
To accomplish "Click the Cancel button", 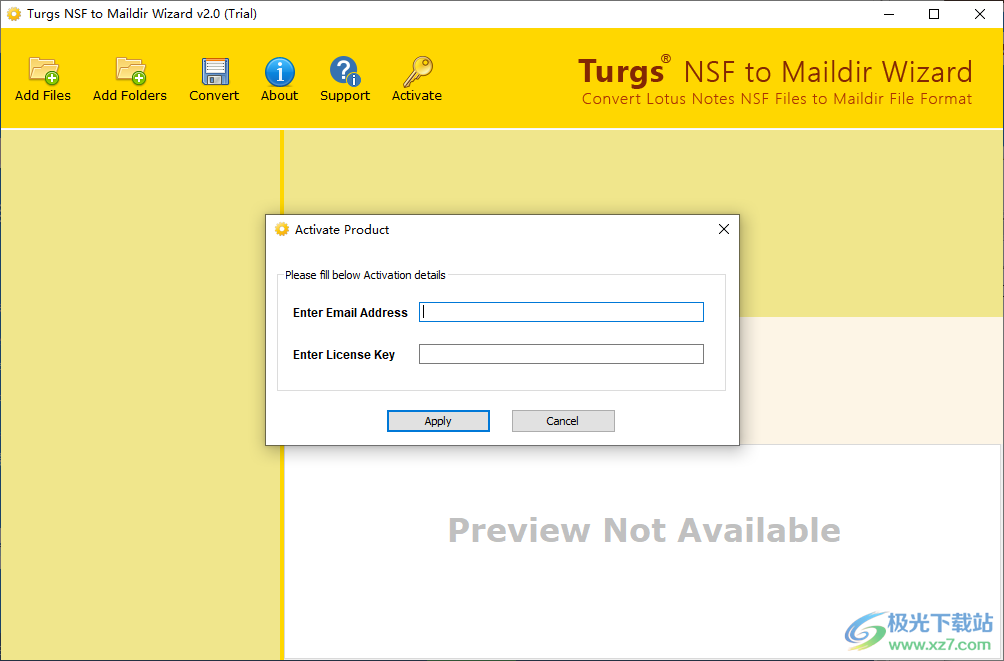I will coord(563,421).
